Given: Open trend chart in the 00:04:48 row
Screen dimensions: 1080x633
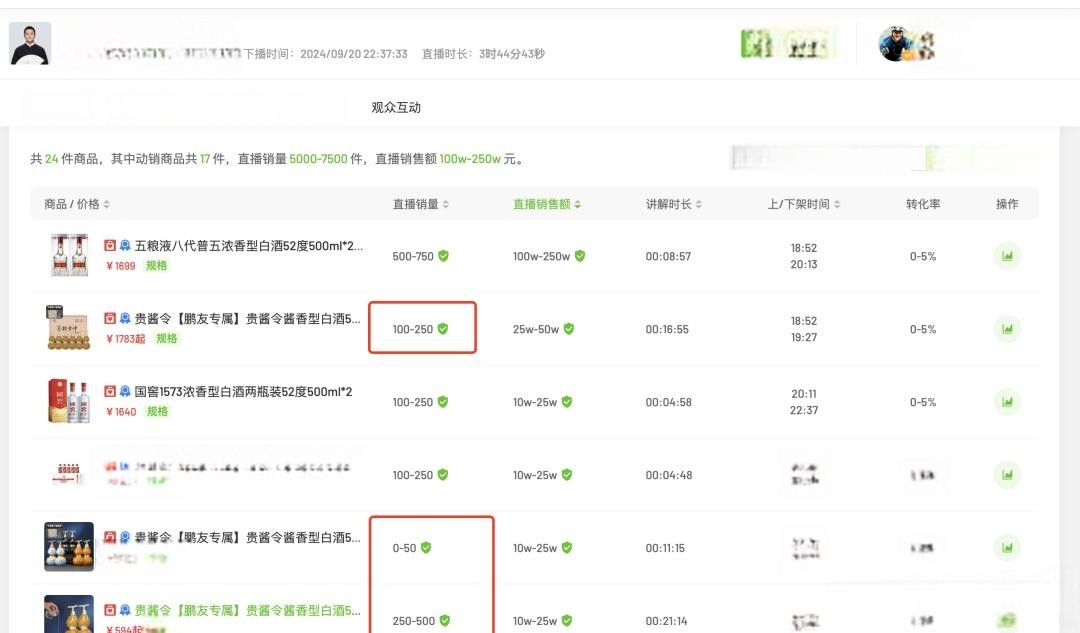Looking at the screenshot, I should [1007, 475].
